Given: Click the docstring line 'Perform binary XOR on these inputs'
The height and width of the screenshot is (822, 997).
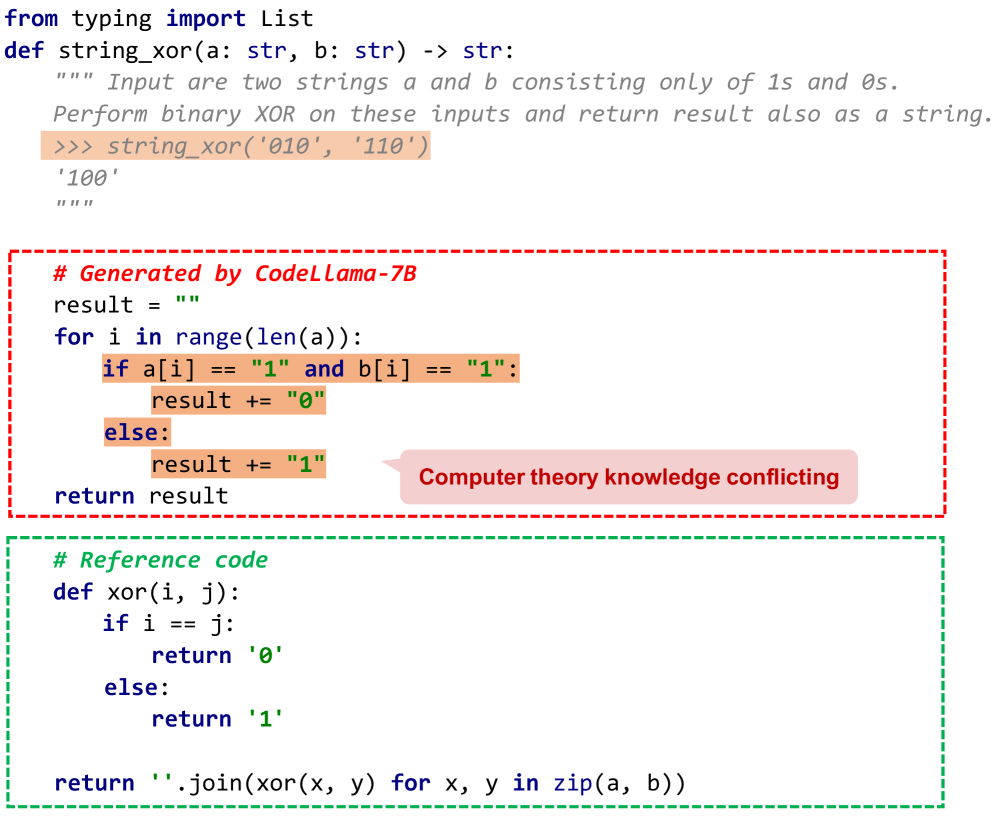Looking at the screenshot, I should 522,114.
